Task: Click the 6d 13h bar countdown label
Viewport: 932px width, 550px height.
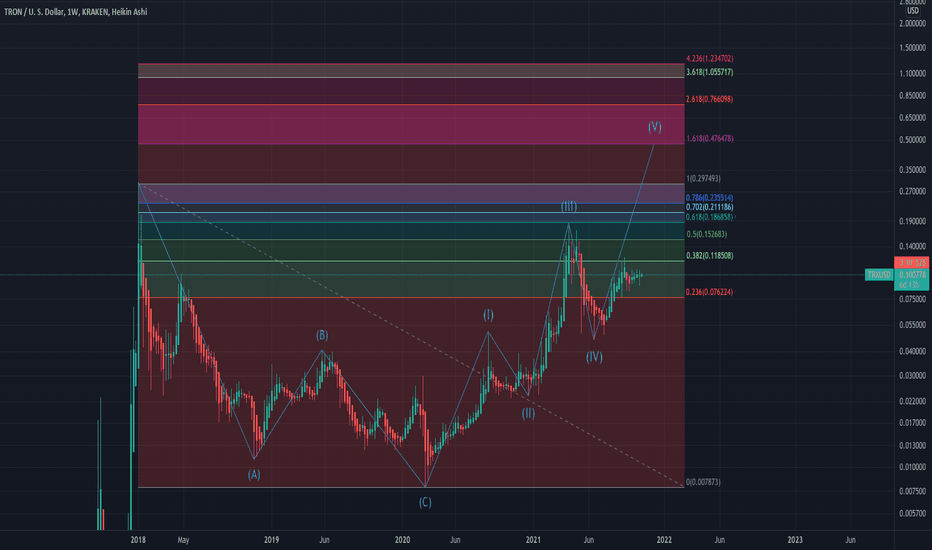Action: tap(911, 285)
